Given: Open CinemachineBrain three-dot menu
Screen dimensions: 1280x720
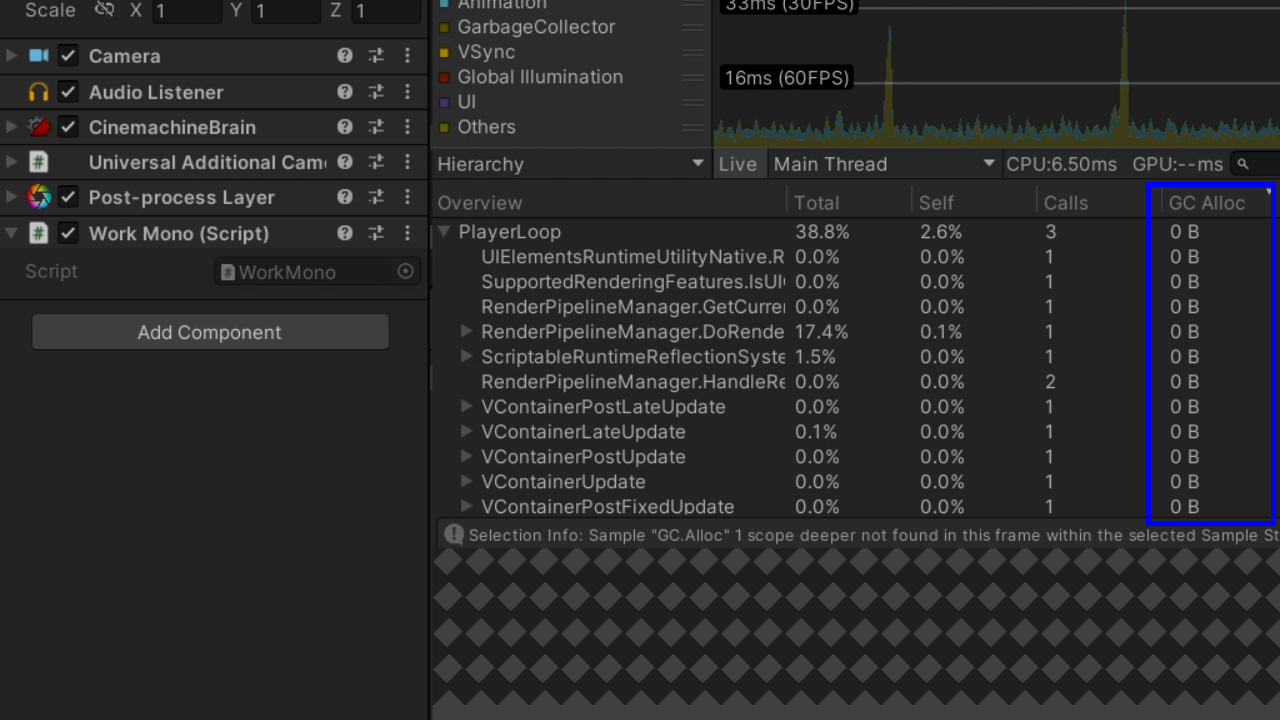Looking at the screenshot, I should pos(407,127).
